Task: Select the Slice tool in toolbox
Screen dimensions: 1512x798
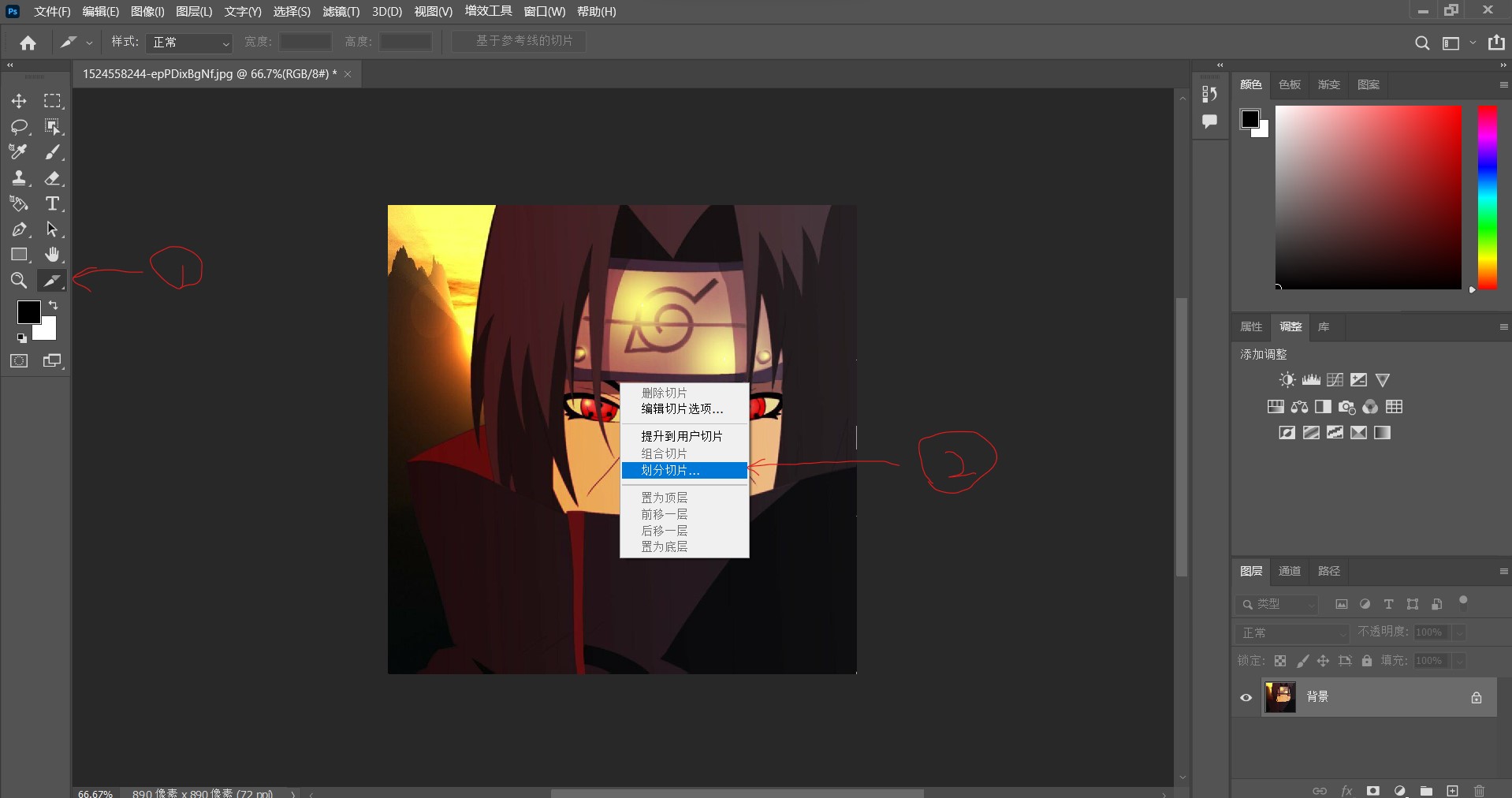Action: [52, 280]
